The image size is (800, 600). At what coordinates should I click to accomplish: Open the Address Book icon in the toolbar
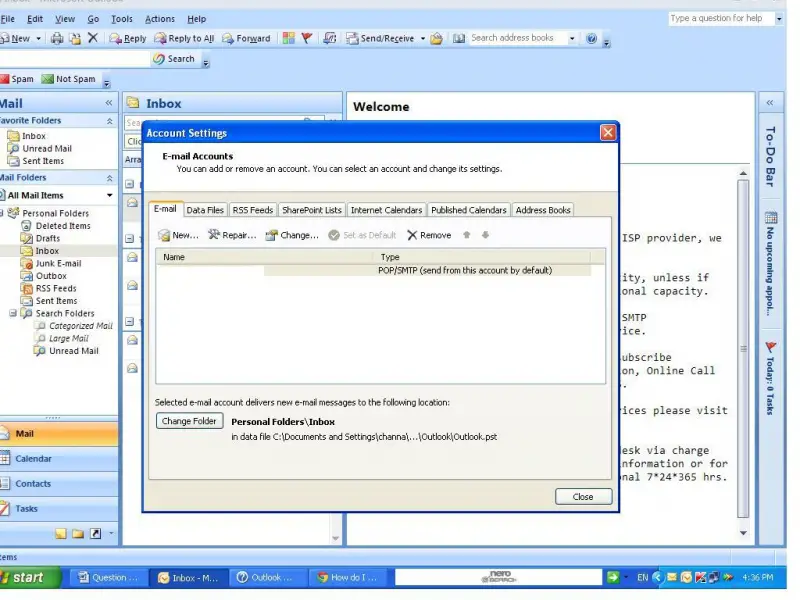click(x=459, y=38)
